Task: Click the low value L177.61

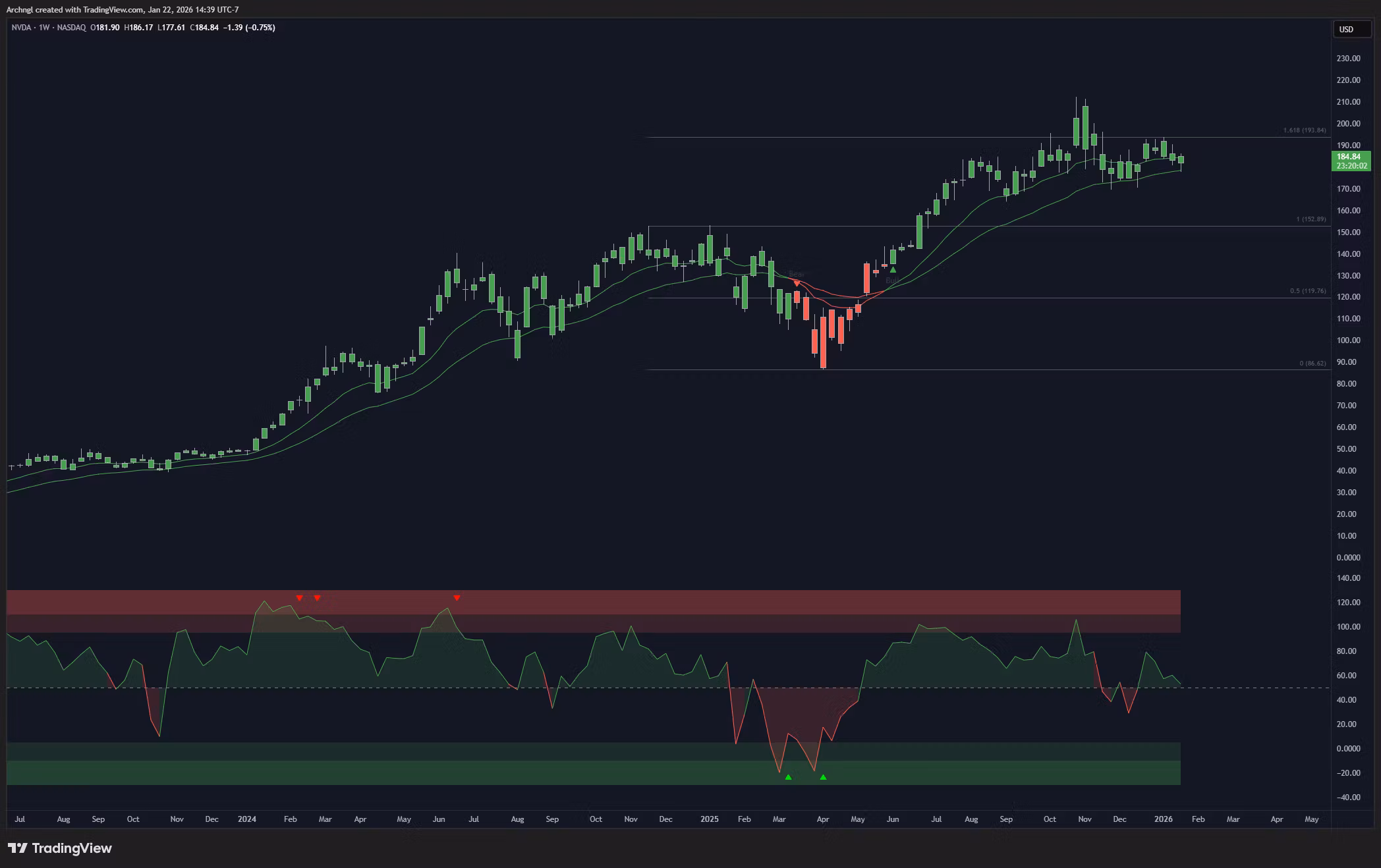Action: pos(171,28)
